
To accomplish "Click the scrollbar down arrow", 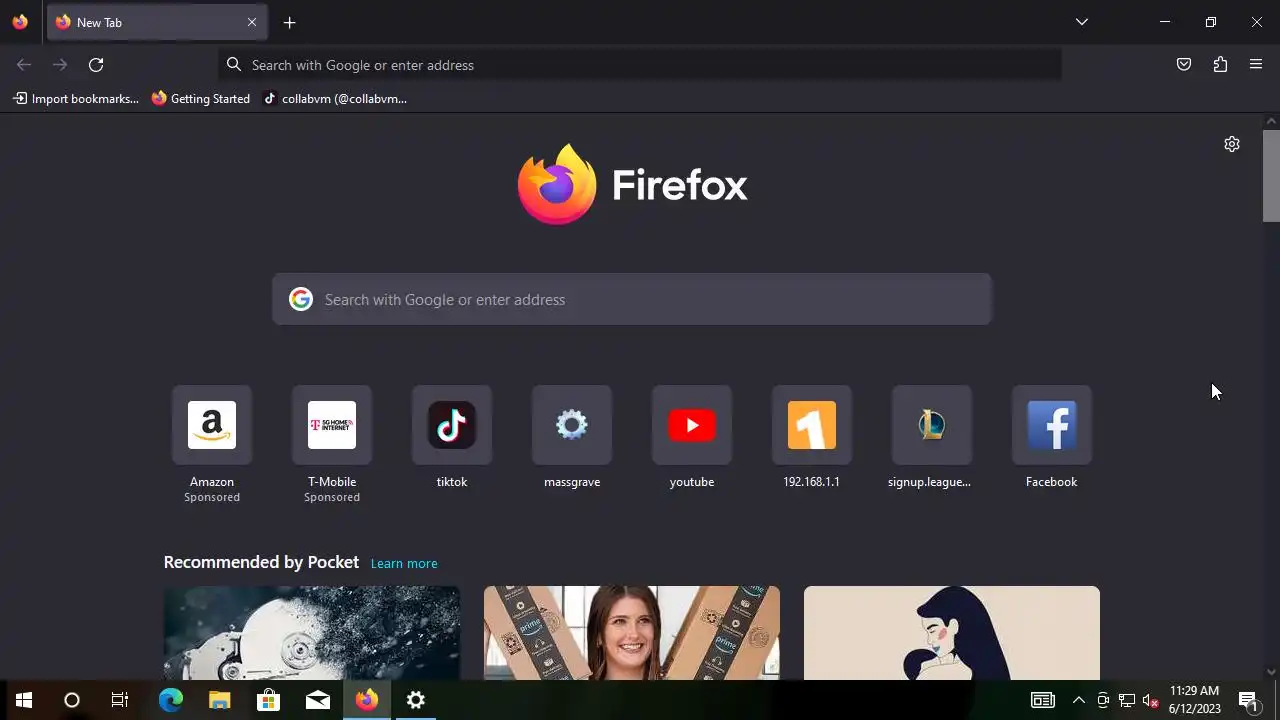I will click(1271, 672).
